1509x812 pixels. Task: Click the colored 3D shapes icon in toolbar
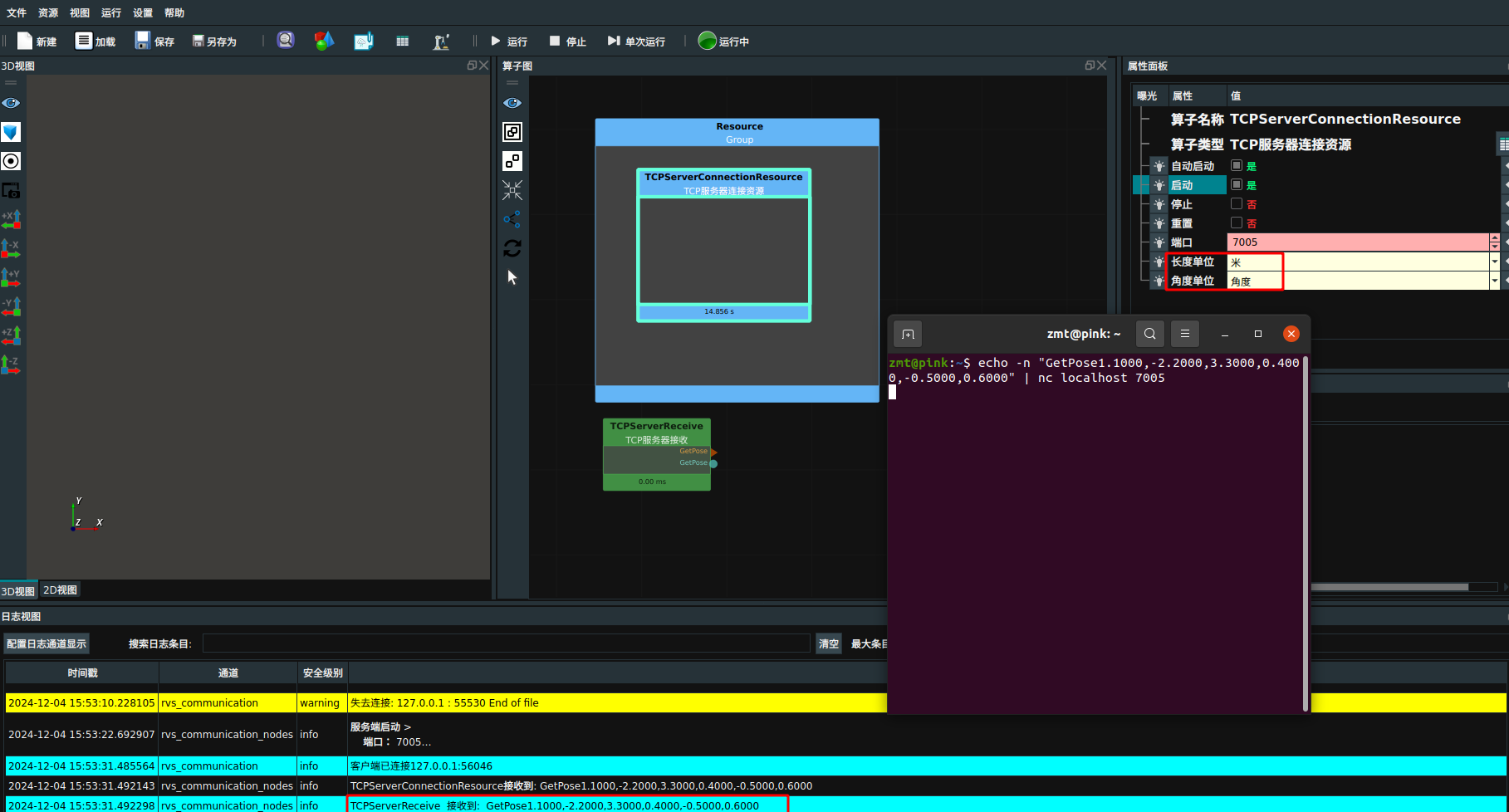pos(324,41)
